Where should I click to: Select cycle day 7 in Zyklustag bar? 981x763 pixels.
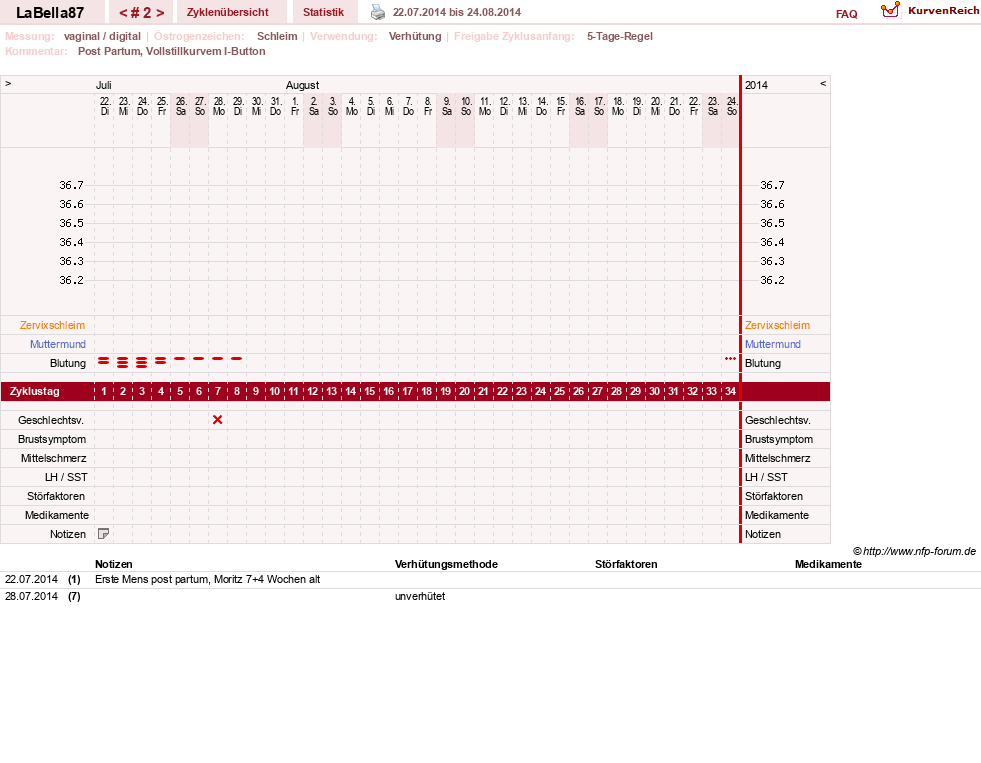(218, 391)
